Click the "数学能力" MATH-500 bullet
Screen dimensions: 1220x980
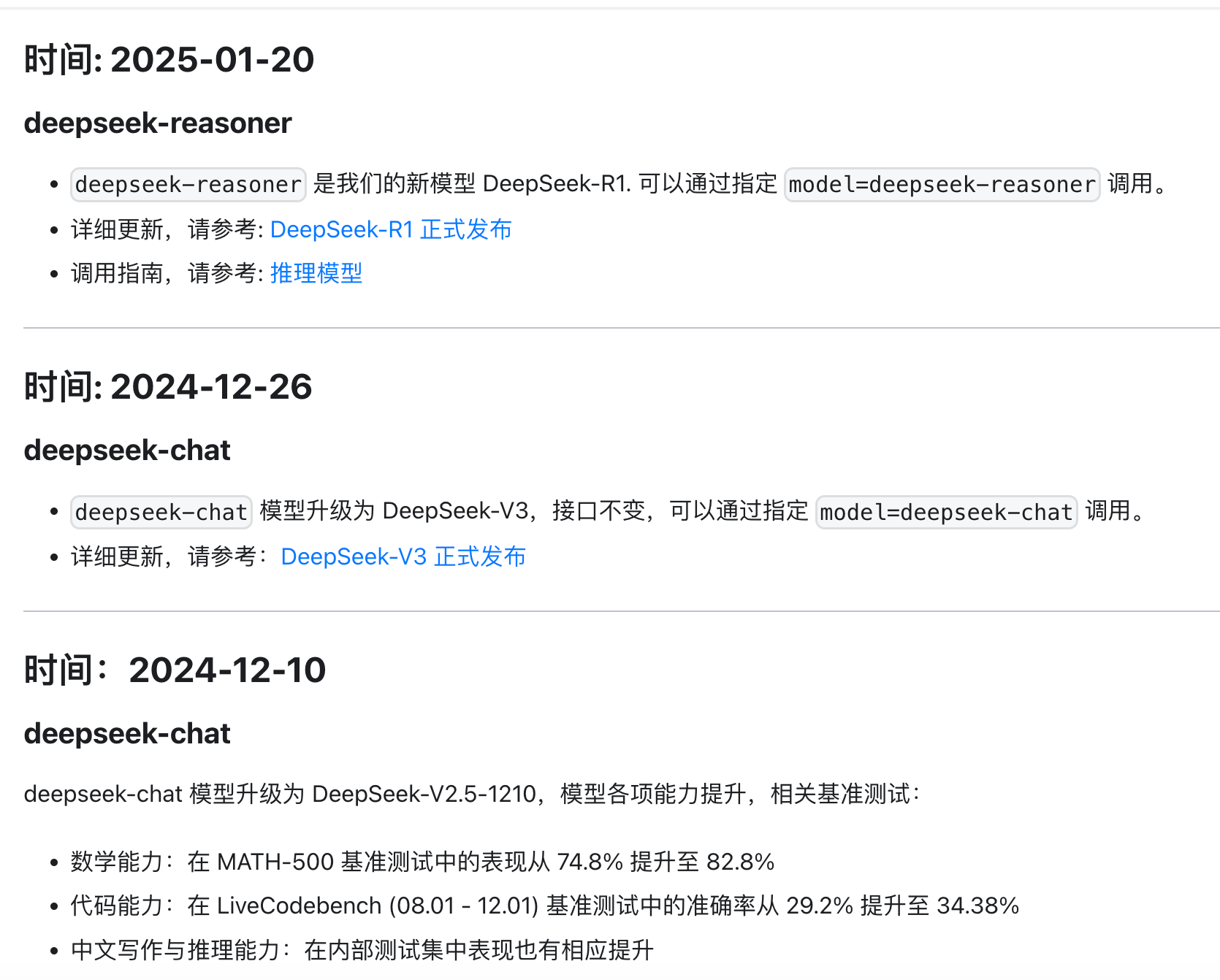(x=422, y=862)
